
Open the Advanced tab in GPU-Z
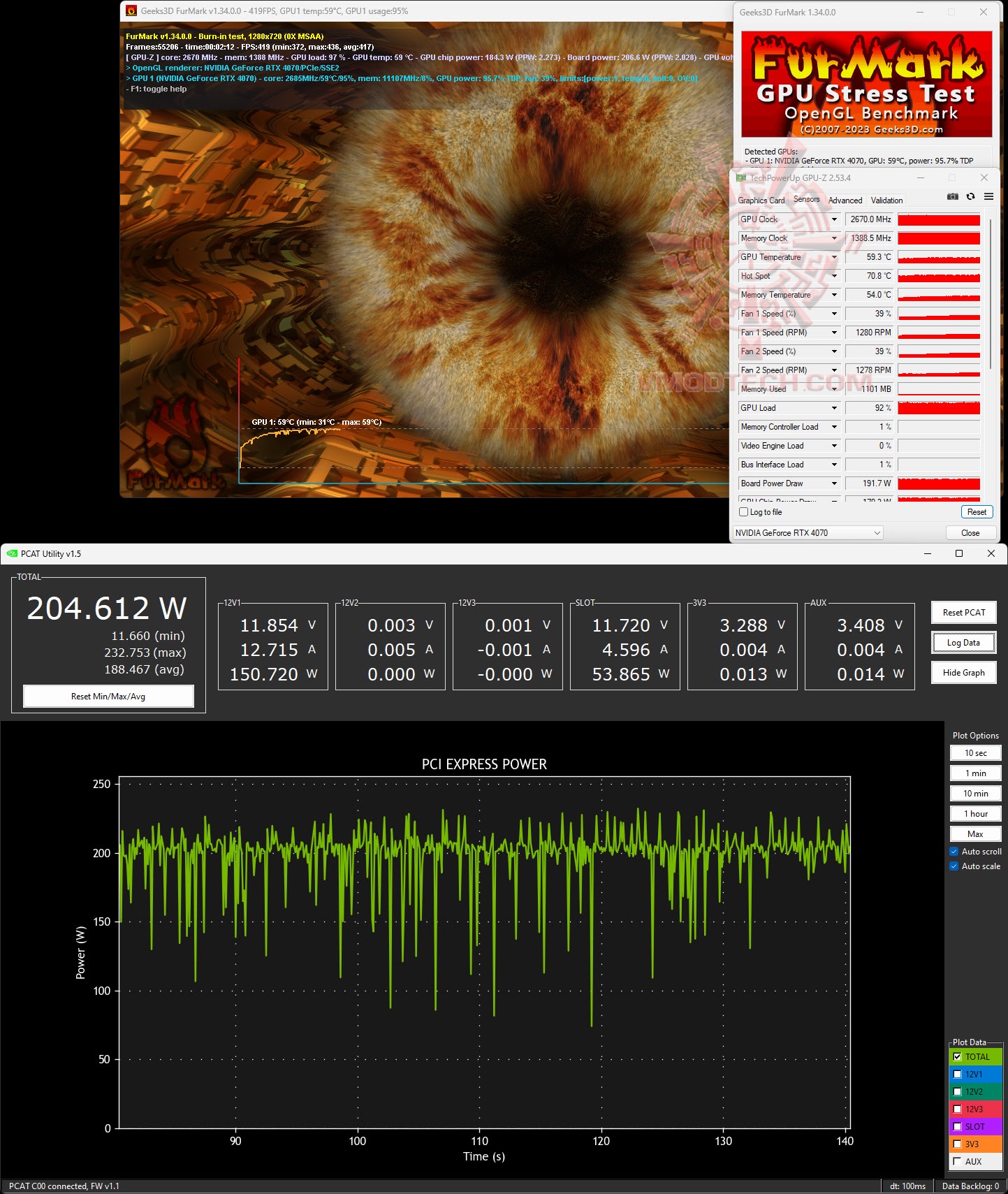pyautogui.click(x=845, y=201)
